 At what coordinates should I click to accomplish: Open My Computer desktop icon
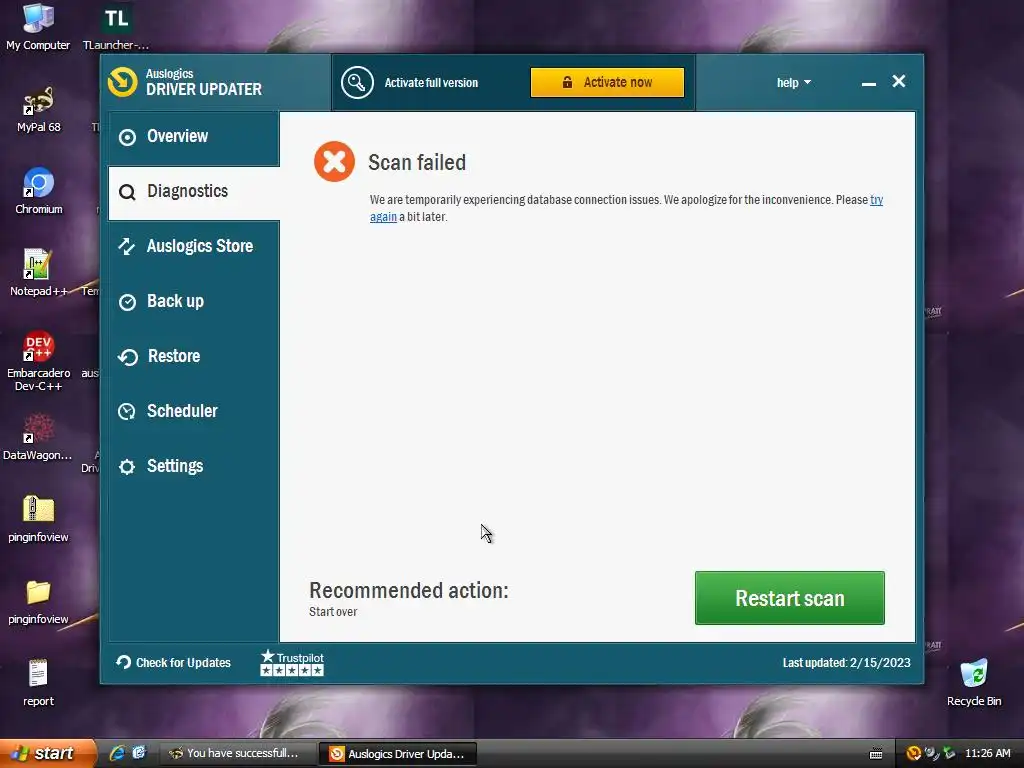coord(38,27)
